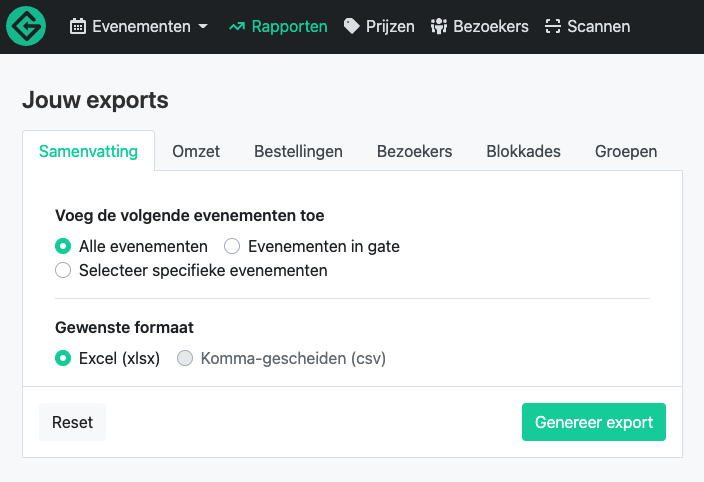This screenshot has height=482, width=704.
Task: Select Selecteer specifieke evenementen radio
Action: point(63,271)
